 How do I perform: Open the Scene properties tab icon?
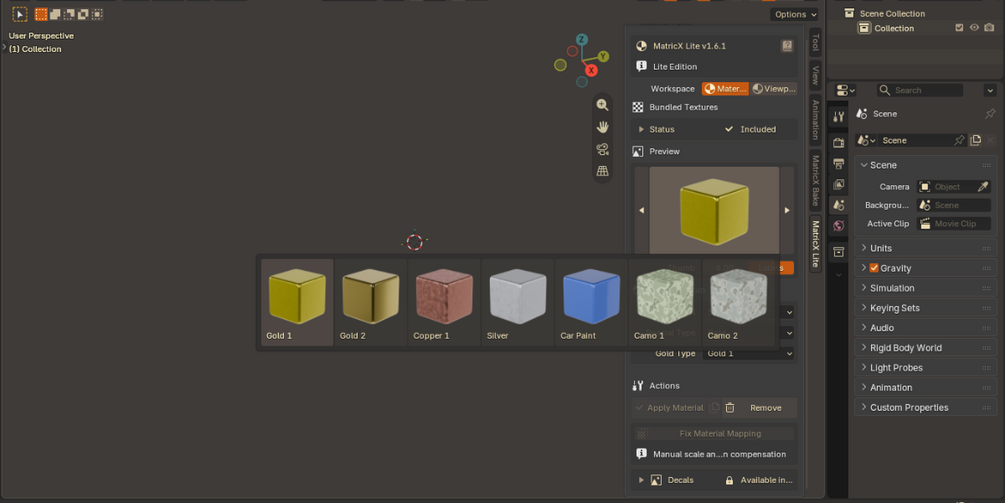point(838,205)
